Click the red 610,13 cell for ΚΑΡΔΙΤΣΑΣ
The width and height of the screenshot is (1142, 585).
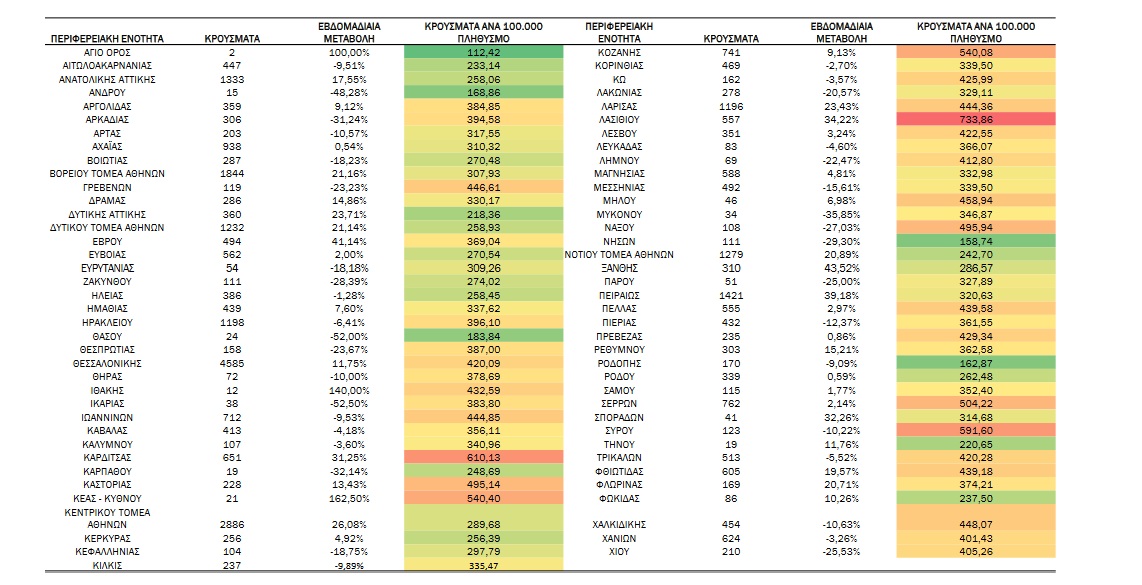[483, 458]
